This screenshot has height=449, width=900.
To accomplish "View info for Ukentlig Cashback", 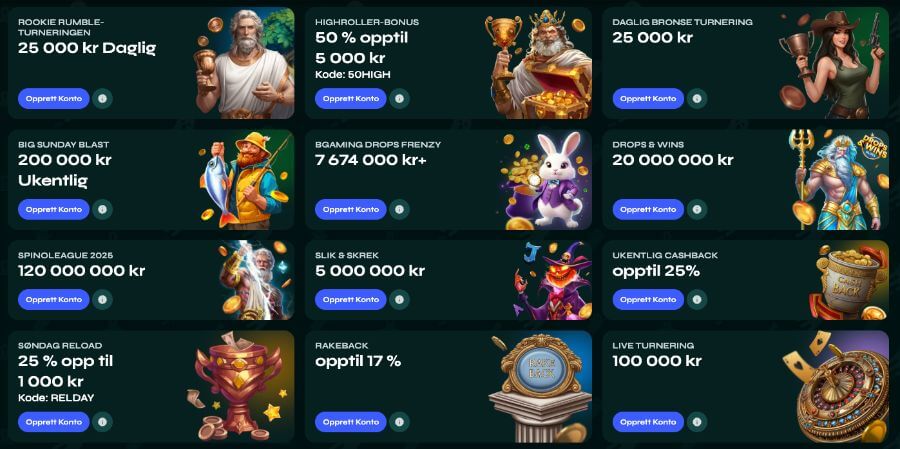I will pyautogui.click(x=697, y=300).
